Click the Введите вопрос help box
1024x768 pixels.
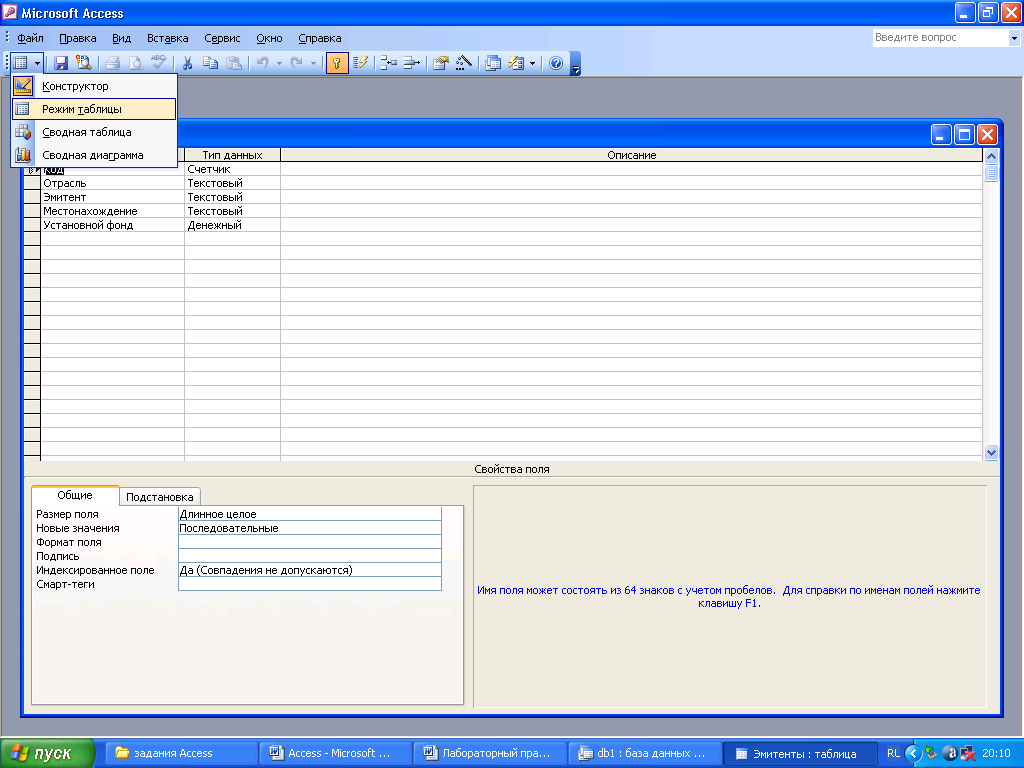940,38
